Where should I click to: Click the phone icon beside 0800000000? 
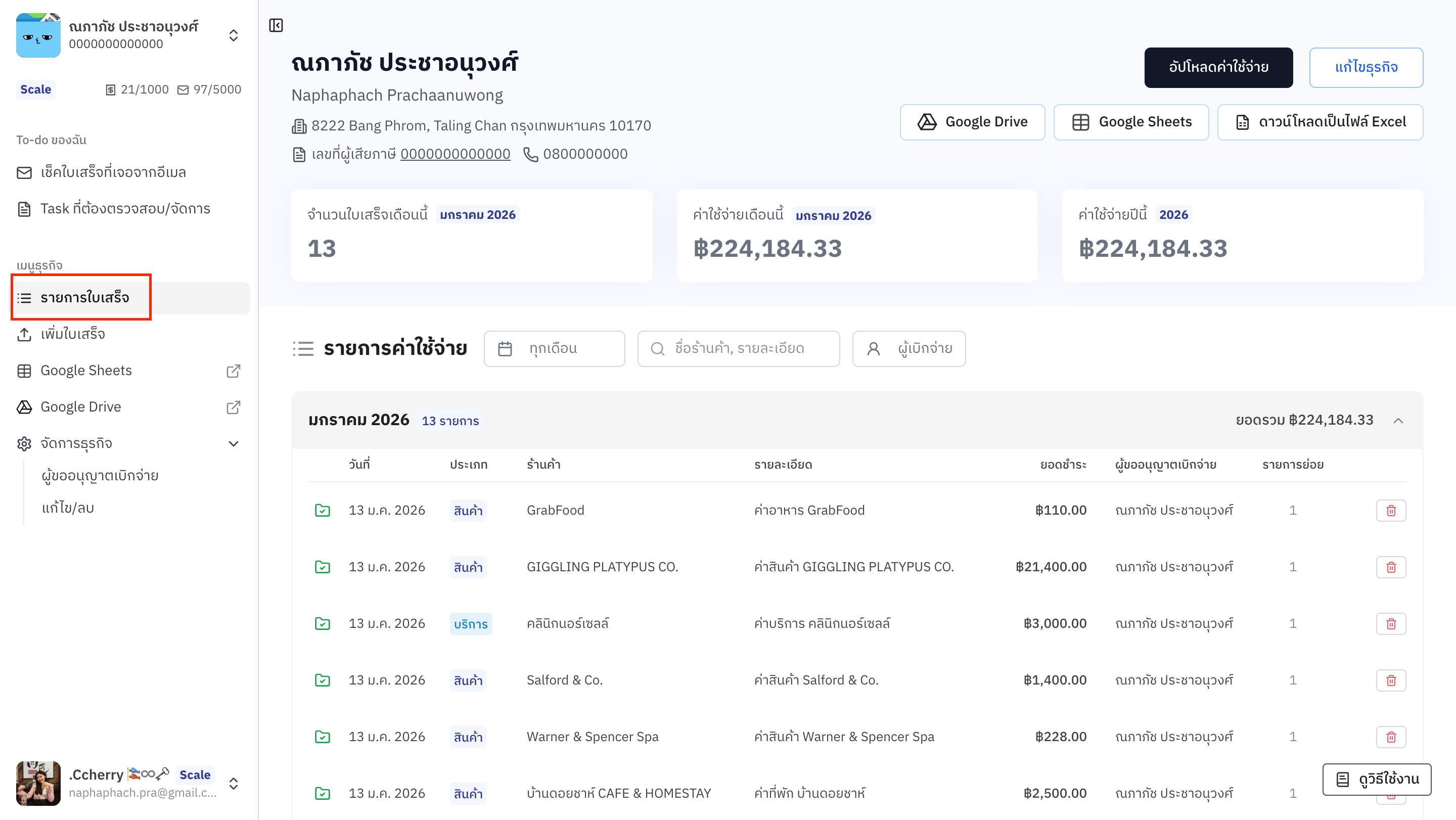point(530,154)
